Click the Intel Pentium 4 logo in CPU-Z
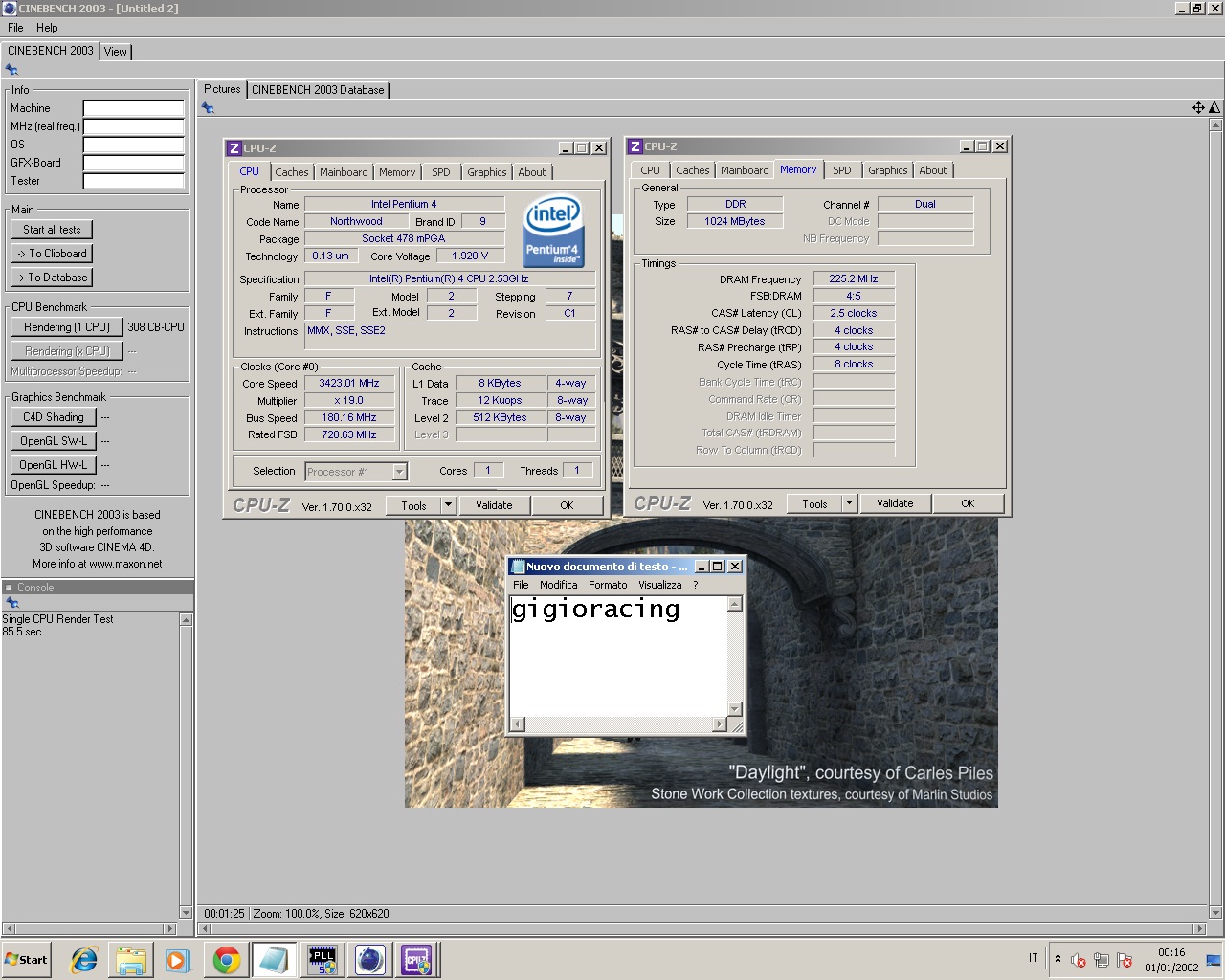 [x=553, y=232]
